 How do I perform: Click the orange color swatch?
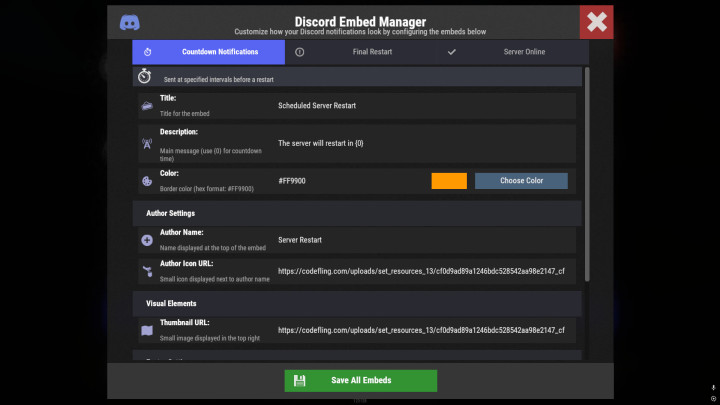pyautogui.click(x=449, y=181)
